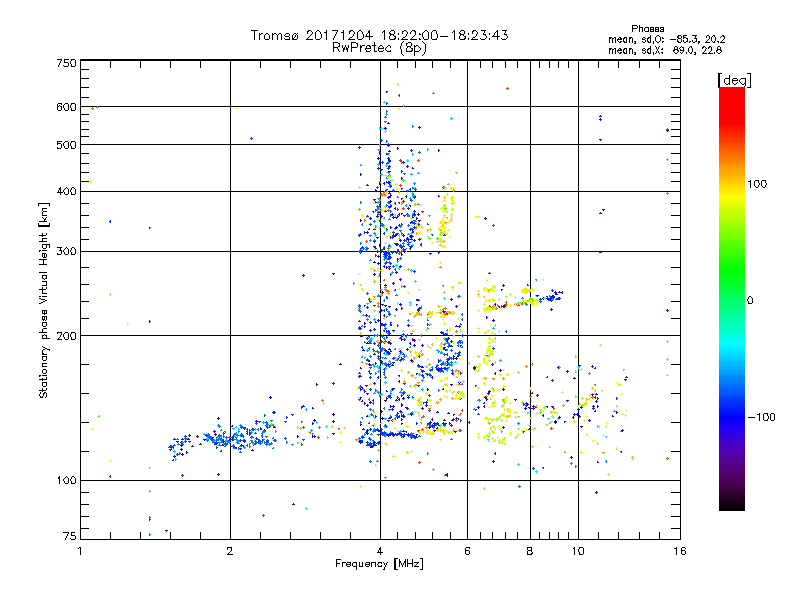
Task: Click the y-axis tick label '100'
Action: click(x=66, y=481)
